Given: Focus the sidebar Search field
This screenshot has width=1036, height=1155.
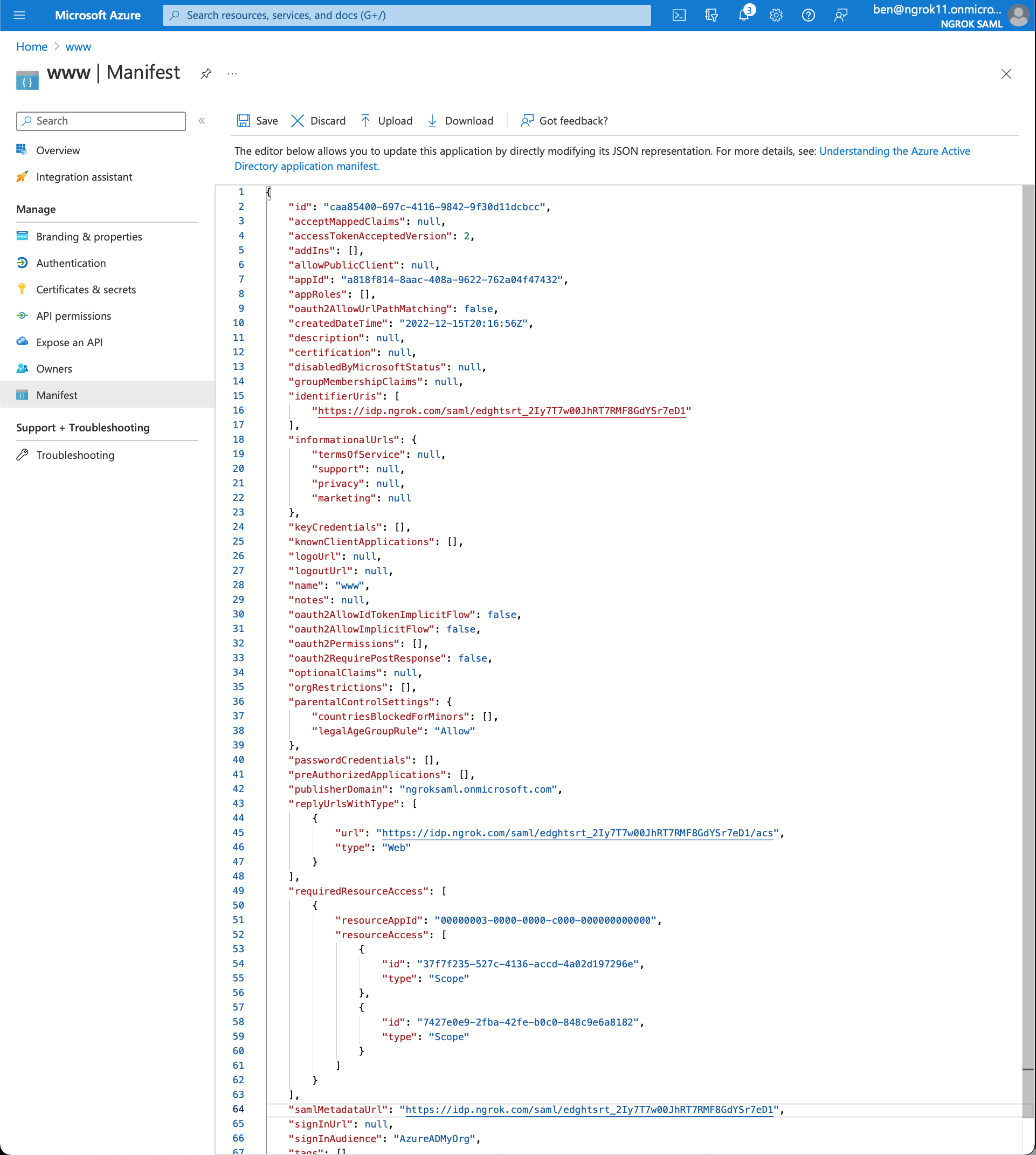Looking at the screenshot, I should pyautogui.click(x=101, y=121).
